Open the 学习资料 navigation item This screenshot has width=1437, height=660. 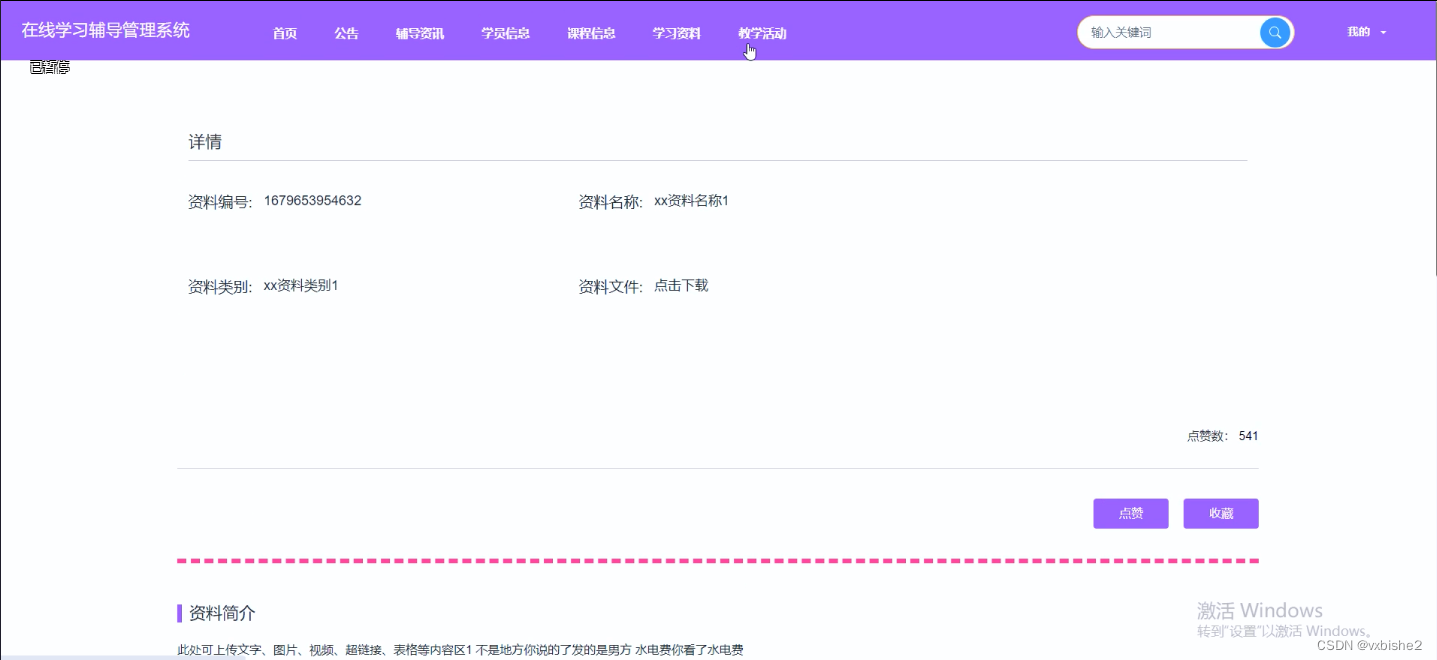(677, 33)
